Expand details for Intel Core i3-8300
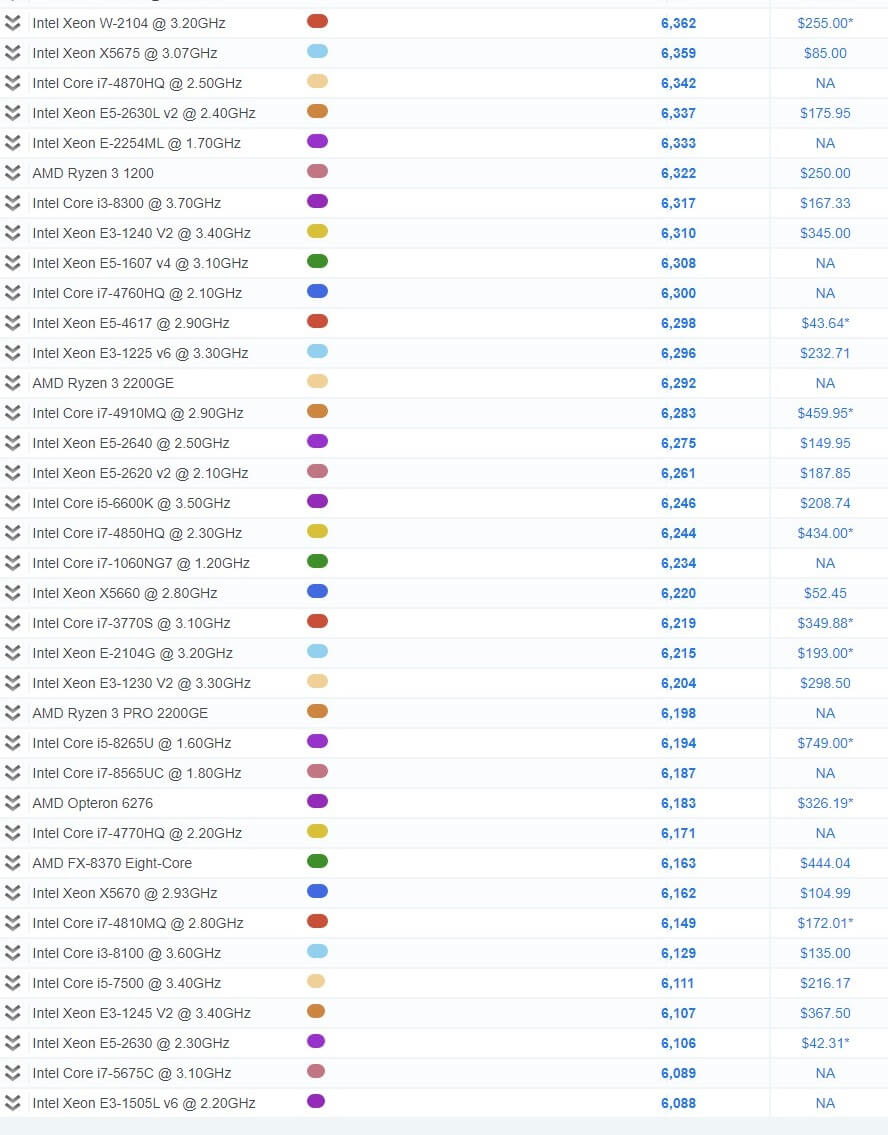The width and height of the screenshot is (888, 1135). (x=12, y=203)
